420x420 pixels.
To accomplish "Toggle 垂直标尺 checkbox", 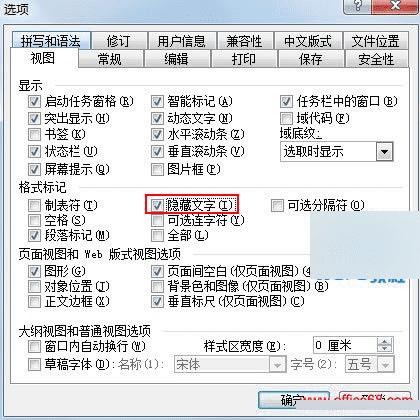I will [x=157, y=302].
